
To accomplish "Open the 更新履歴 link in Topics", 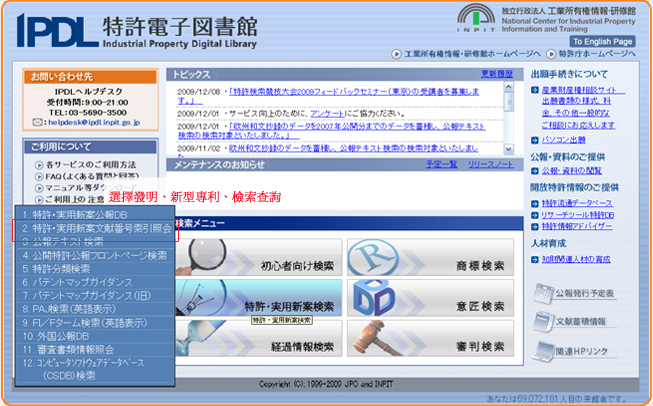I will (496, 74).
